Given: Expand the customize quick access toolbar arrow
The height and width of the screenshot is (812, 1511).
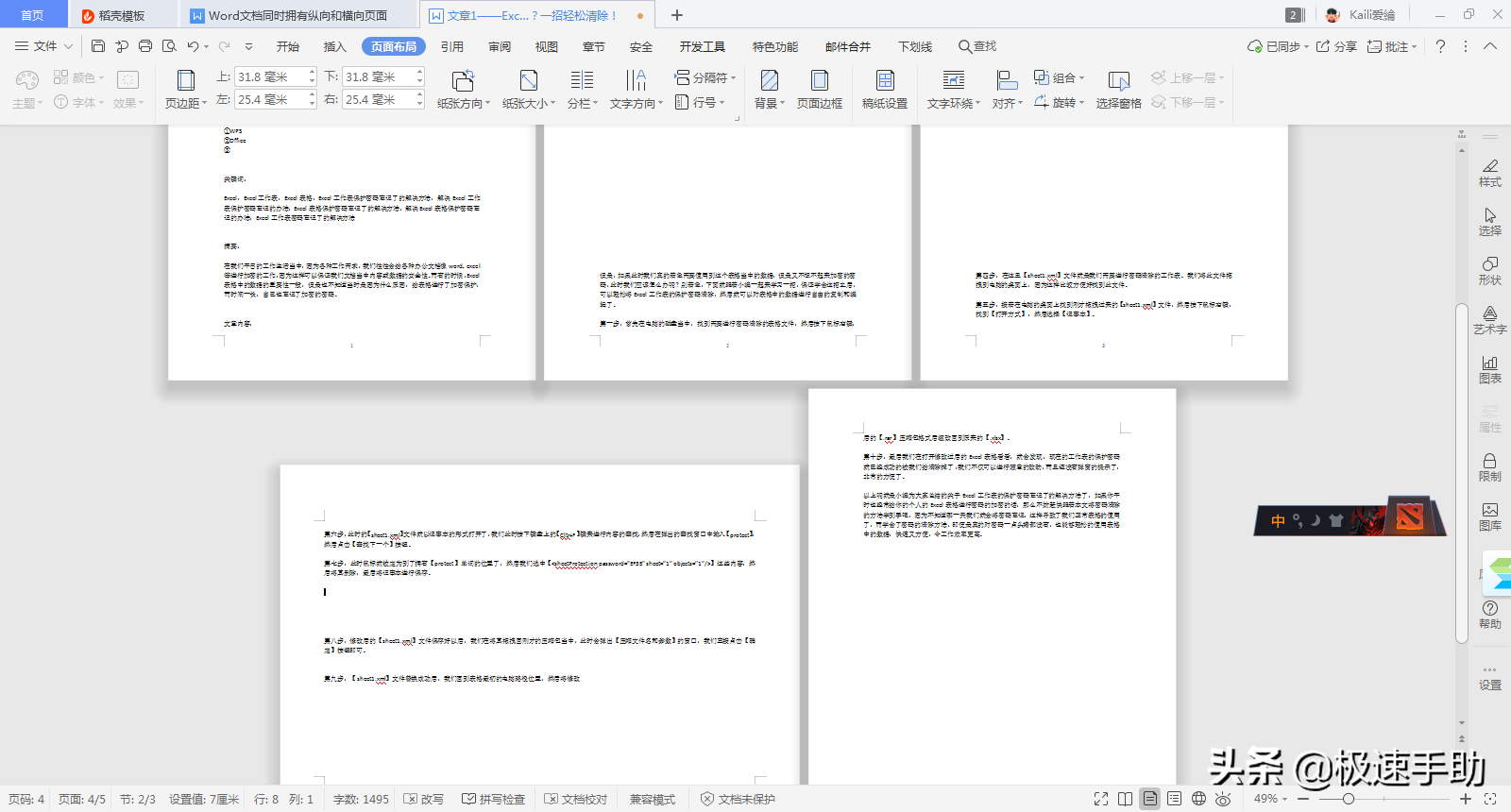Looking at the screenshot, I should click(x=248, y=46).
